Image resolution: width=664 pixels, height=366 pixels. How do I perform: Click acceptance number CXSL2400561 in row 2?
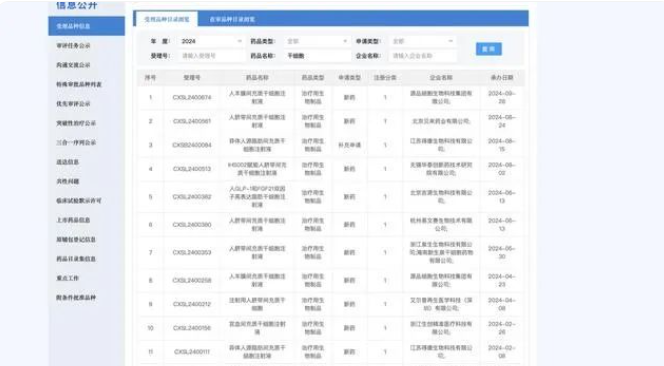(192, 121)
